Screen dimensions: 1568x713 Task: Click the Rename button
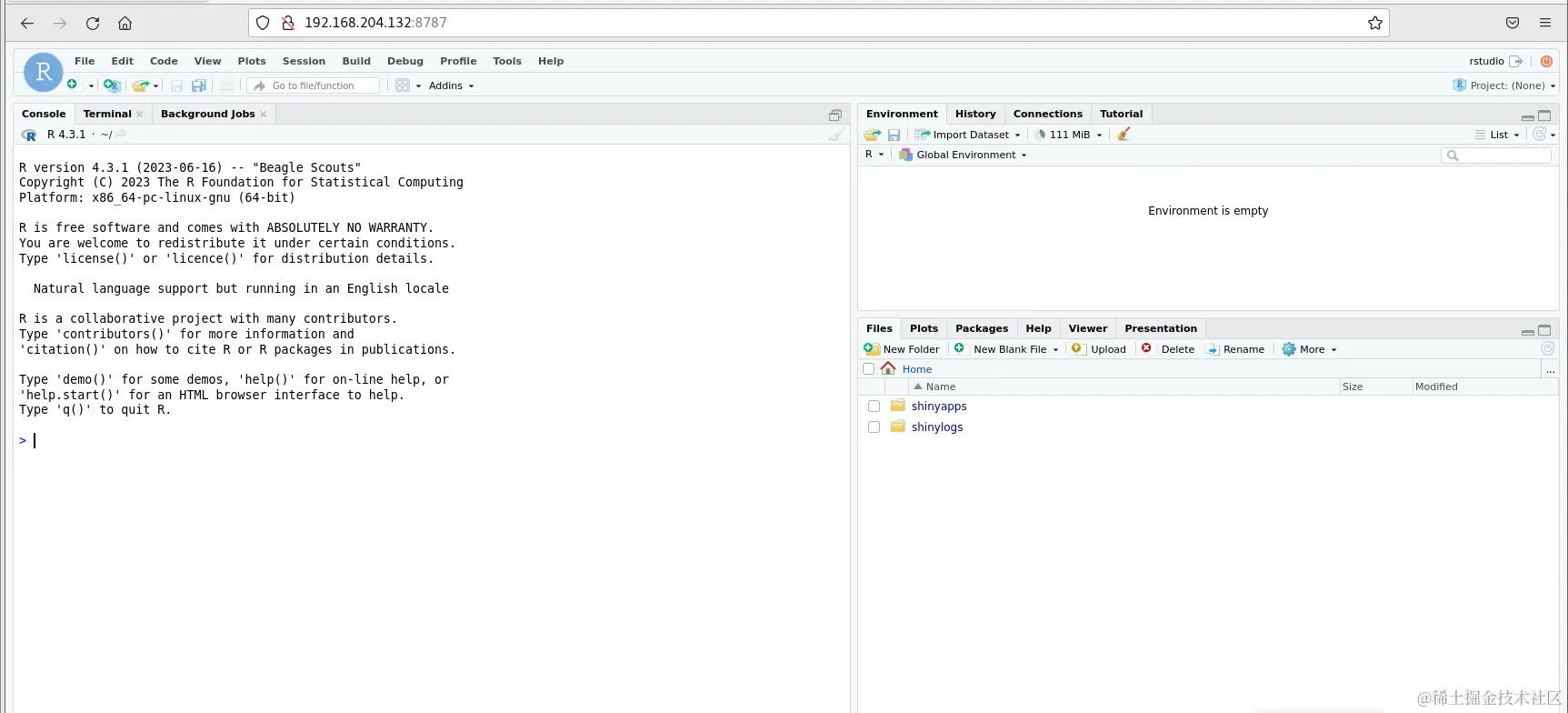(x=1235, y=349)
